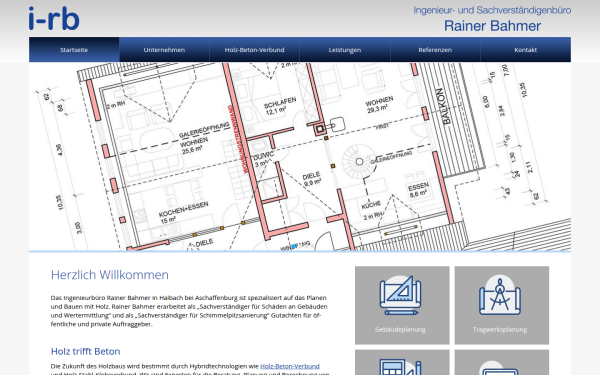Click the Holz trifft Beton heading
Screen dimensions: 600x375
click(x=86, y=351)
